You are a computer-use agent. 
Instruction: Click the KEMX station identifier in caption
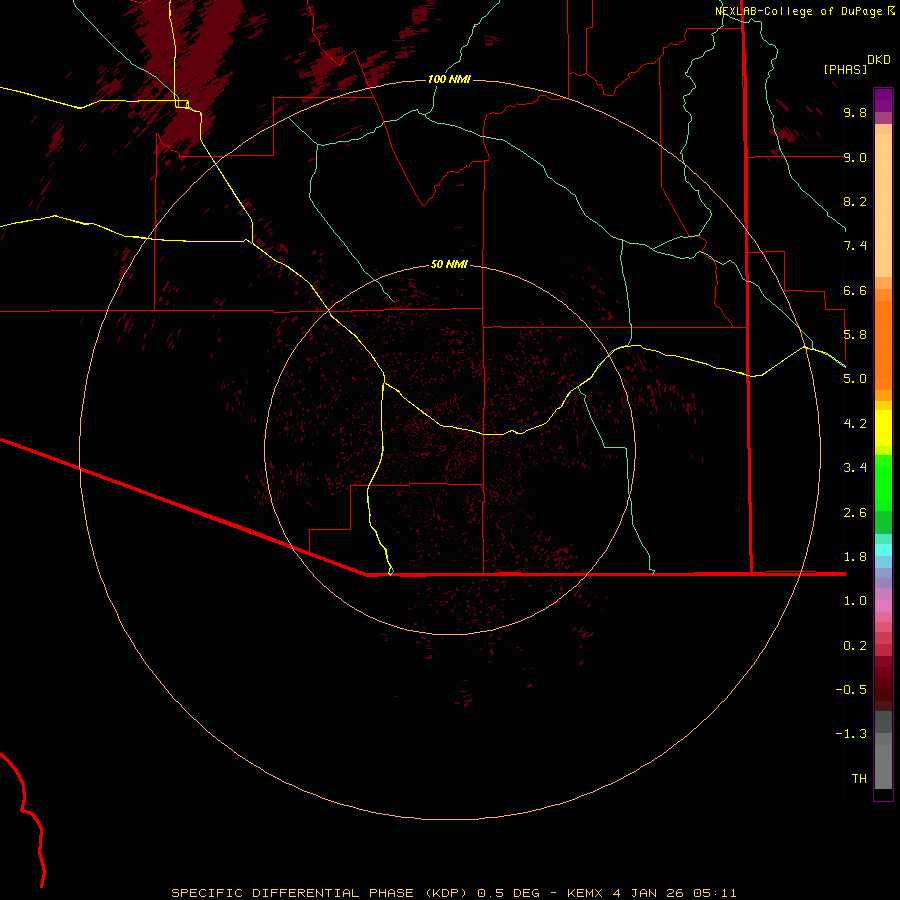point(584,893)
